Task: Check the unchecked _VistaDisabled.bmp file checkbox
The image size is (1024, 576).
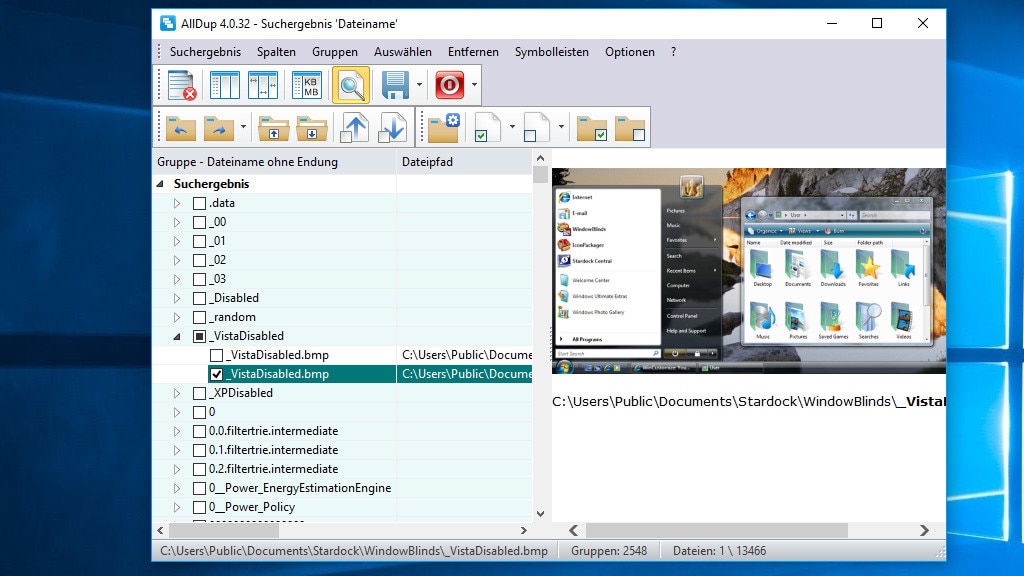Action: 217,355
